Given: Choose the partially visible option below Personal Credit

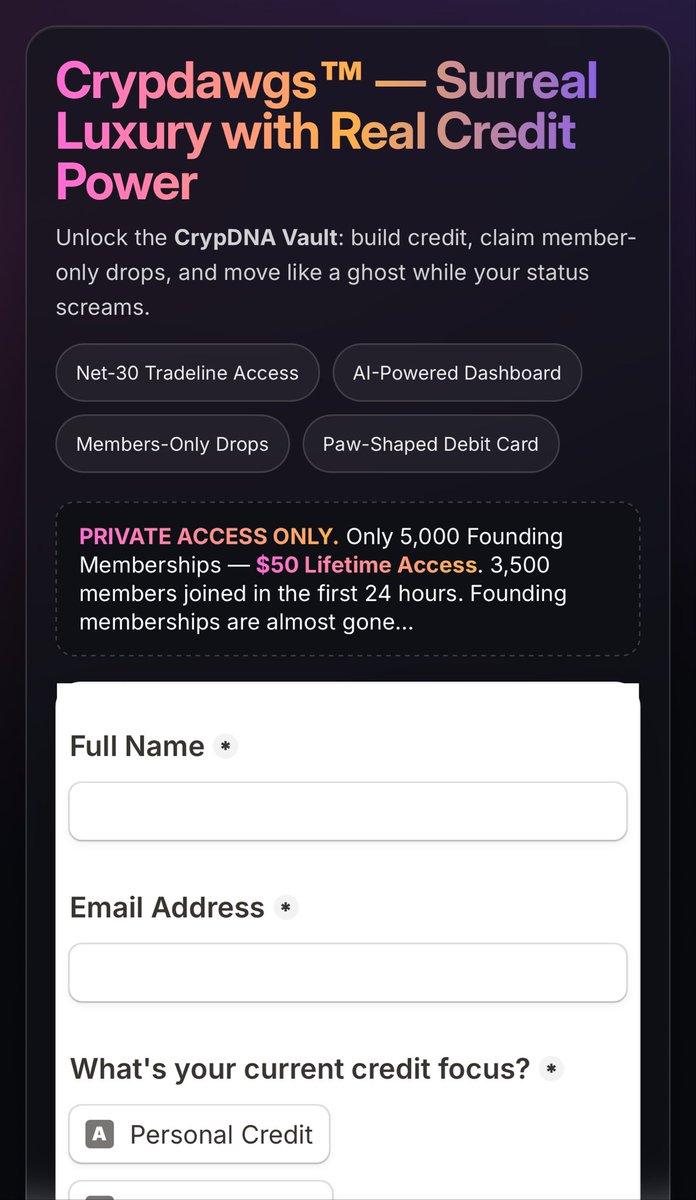Looking at the screenshot, I should (x=201, y=1189).
